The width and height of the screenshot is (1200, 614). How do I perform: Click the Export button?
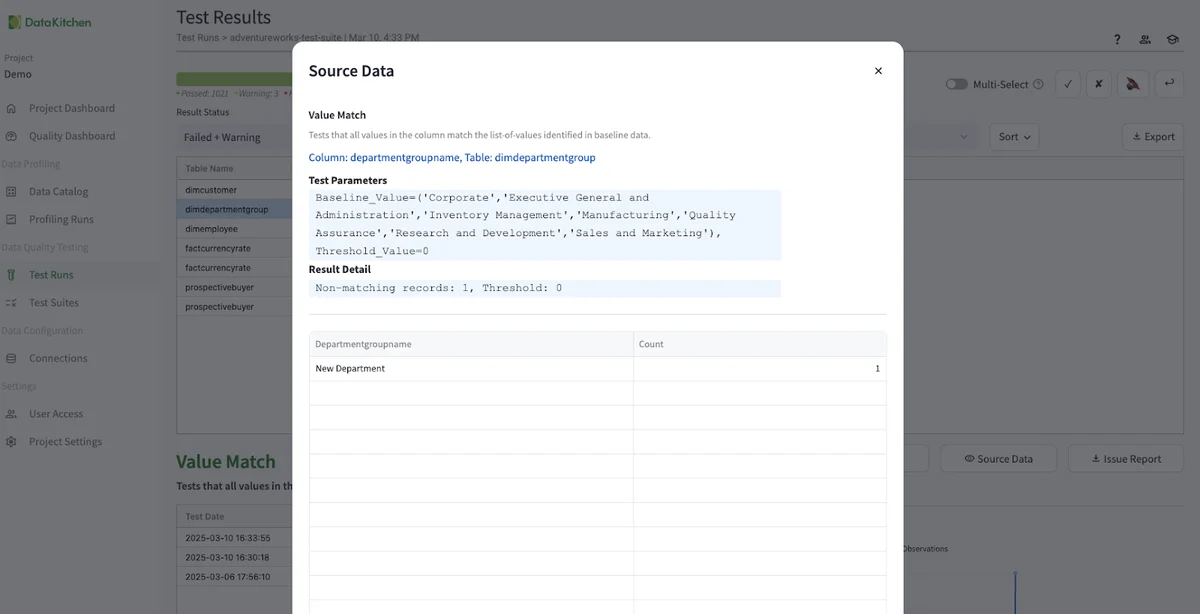[x=1152, y=137]
